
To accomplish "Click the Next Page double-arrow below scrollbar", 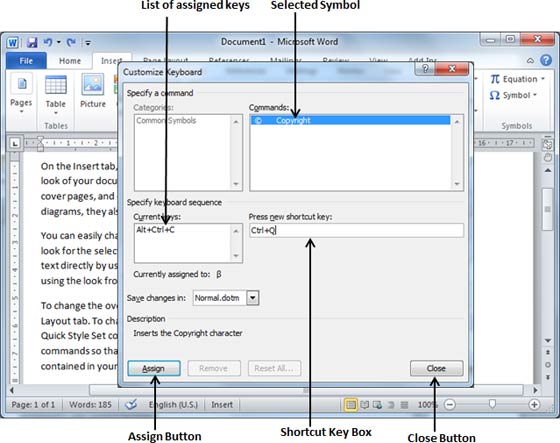I will point(548,377).
